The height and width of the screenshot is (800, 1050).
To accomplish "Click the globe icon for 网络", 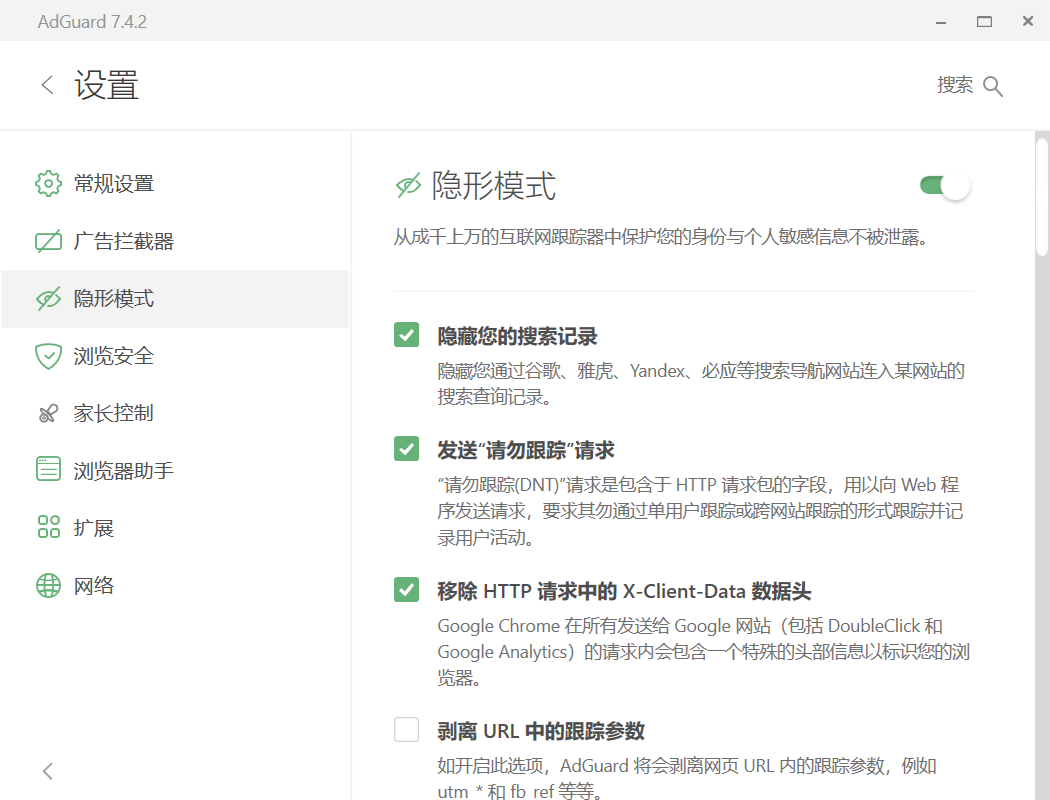I will 48,585.
